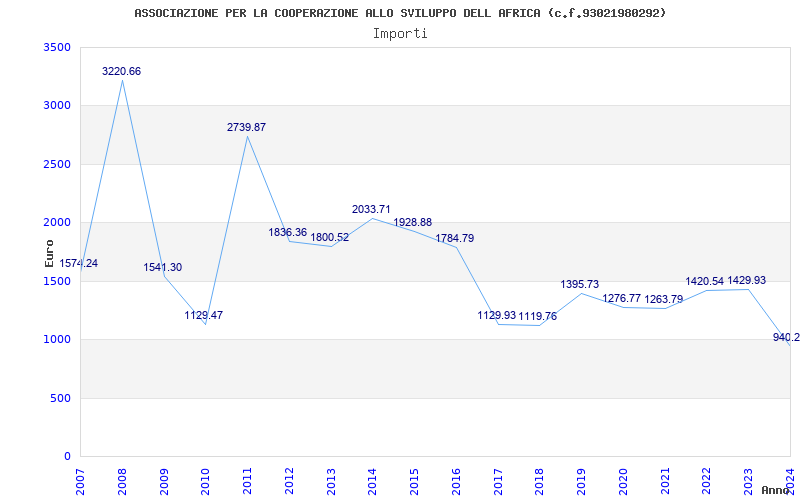Click the data label 1129.93
Viewport: 800px width, 500px height.
[x=497, y=315]
